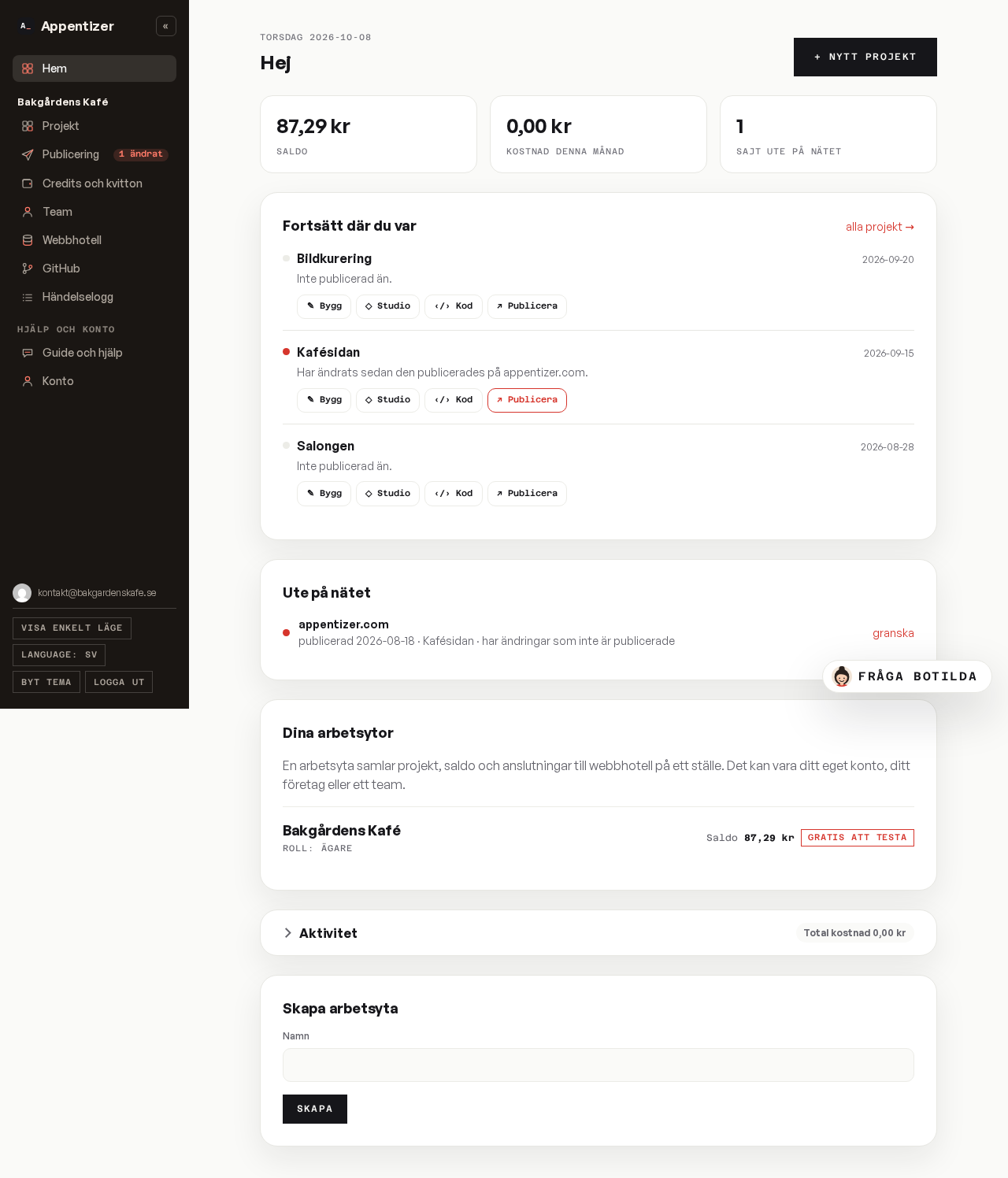
Task: Switch theme with Byt tema
Action: click(x=46, y=682)
